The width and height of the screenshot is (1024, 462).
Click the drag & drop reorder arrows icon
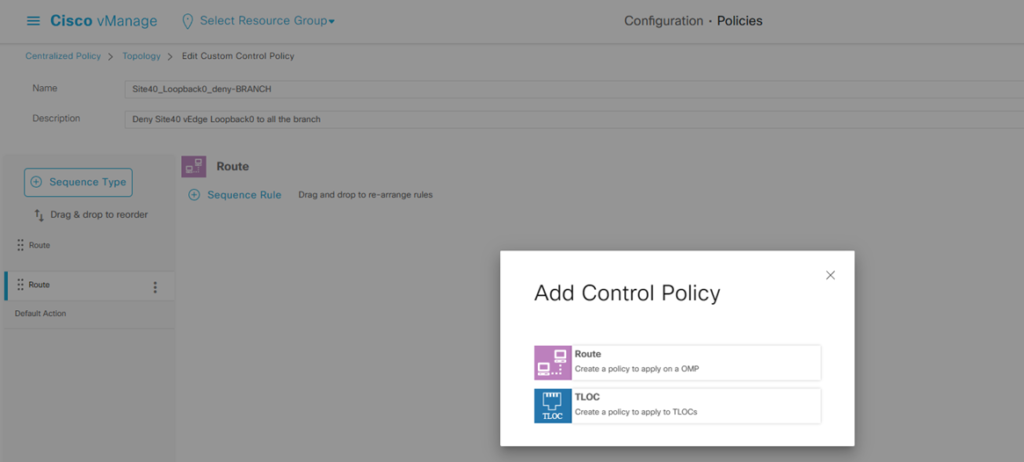pos(39,215)
